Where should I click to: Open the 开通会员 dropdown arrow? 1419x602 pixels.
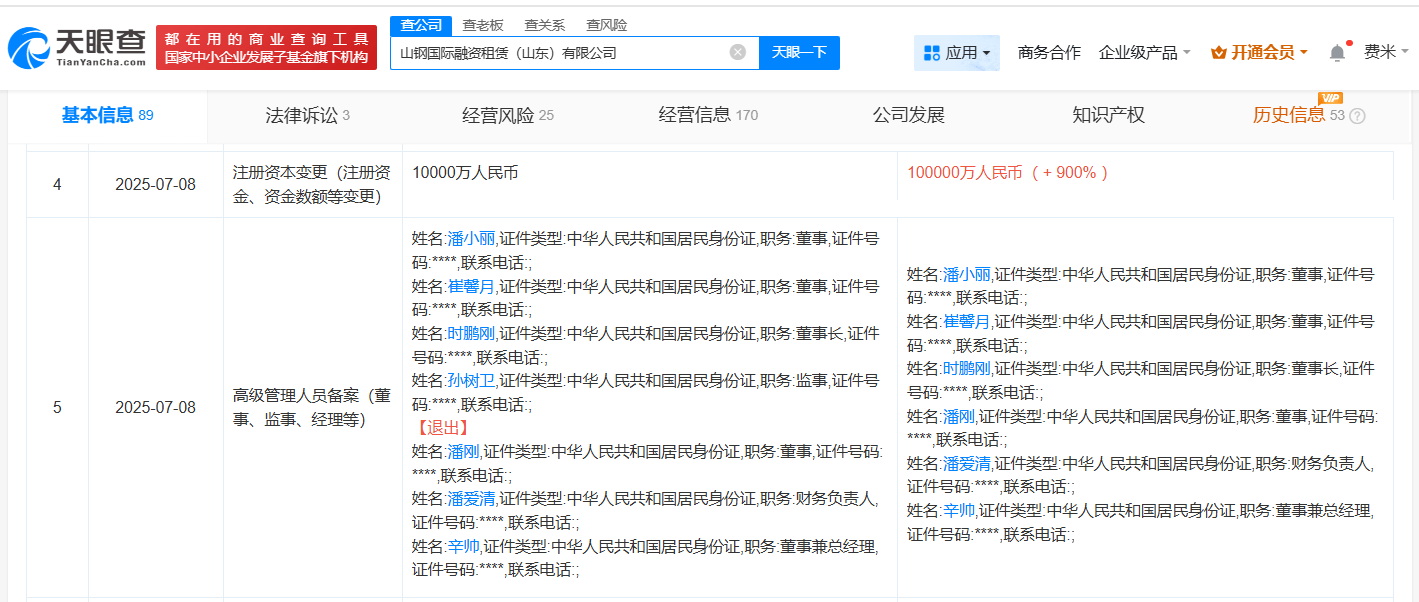(1303, 53)
